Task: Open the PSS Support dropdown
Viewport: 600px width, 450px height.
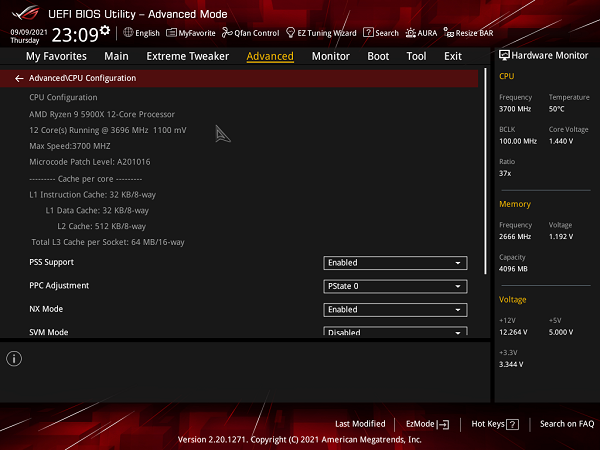Action: [x=395, y=263]
